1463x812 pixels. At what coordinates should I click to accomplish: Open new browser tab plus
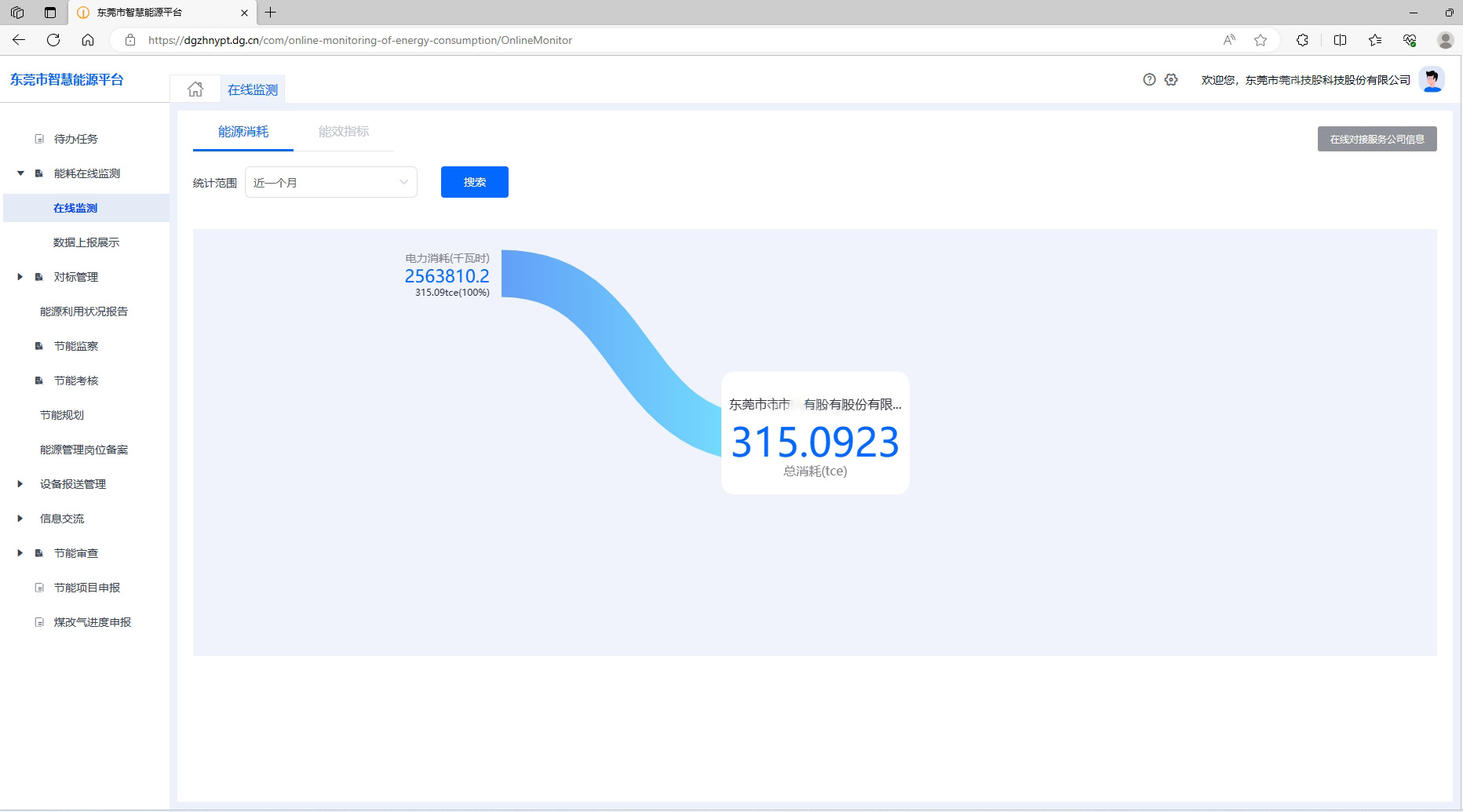[270, 13]
